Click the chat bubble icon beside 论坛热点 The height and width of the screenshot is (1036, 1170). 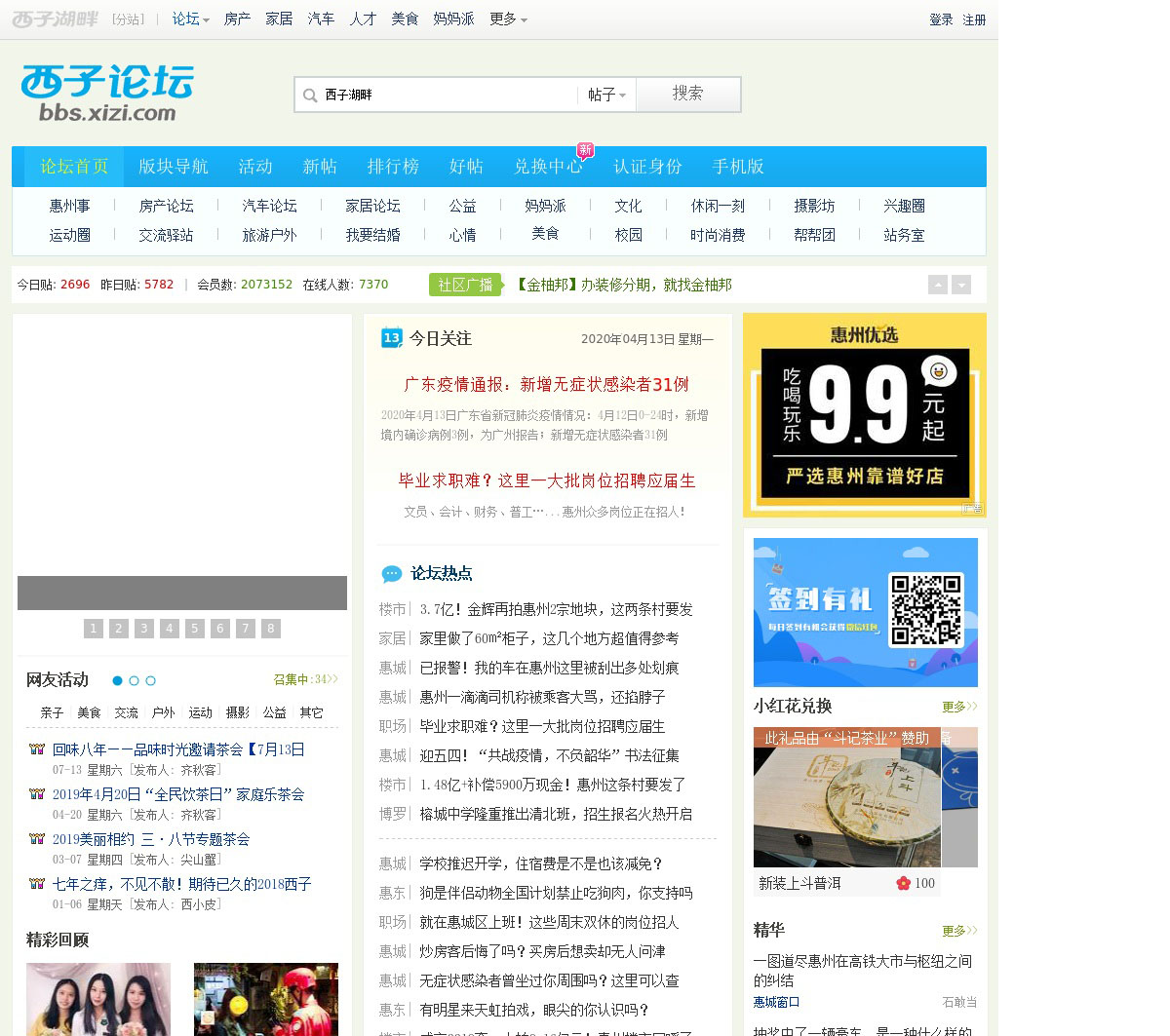coord(391,574)
